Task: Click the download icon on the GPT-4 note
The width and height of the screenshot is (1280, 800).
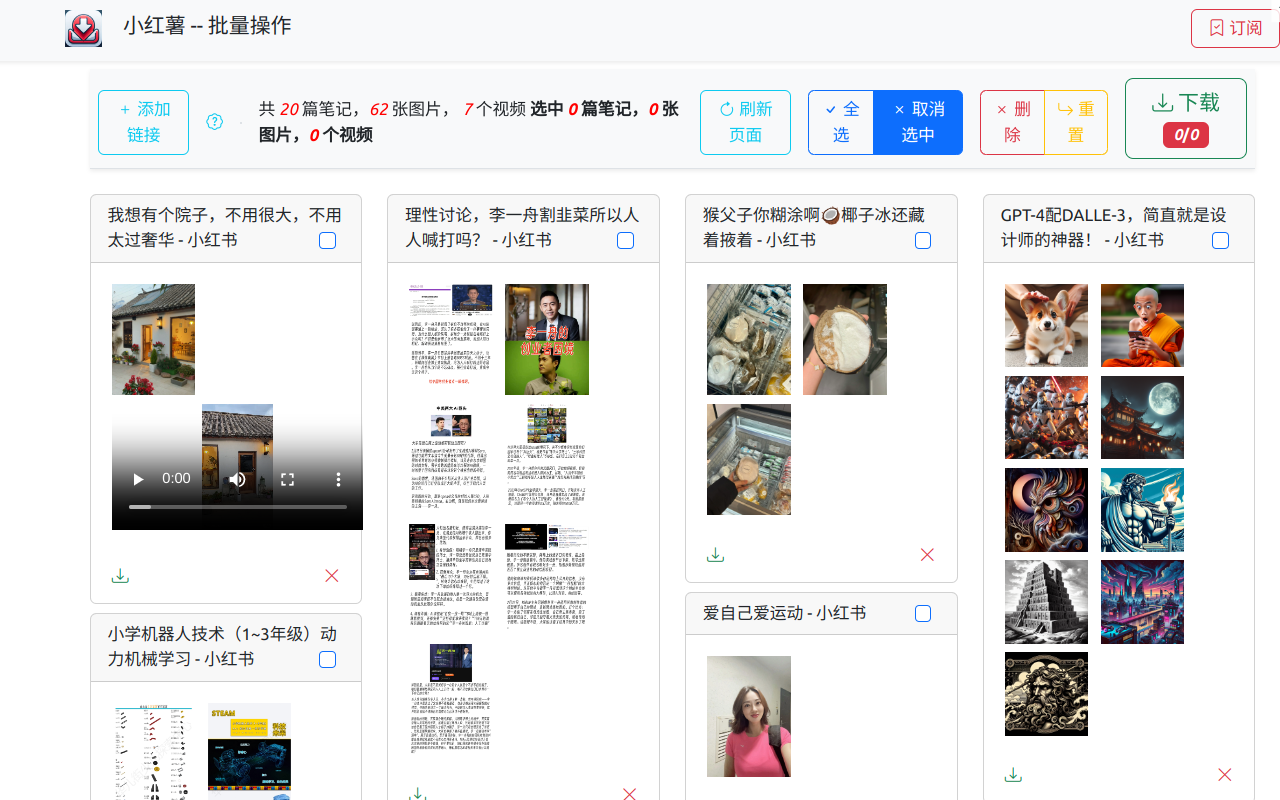Action: click(x=1013, y=774)
